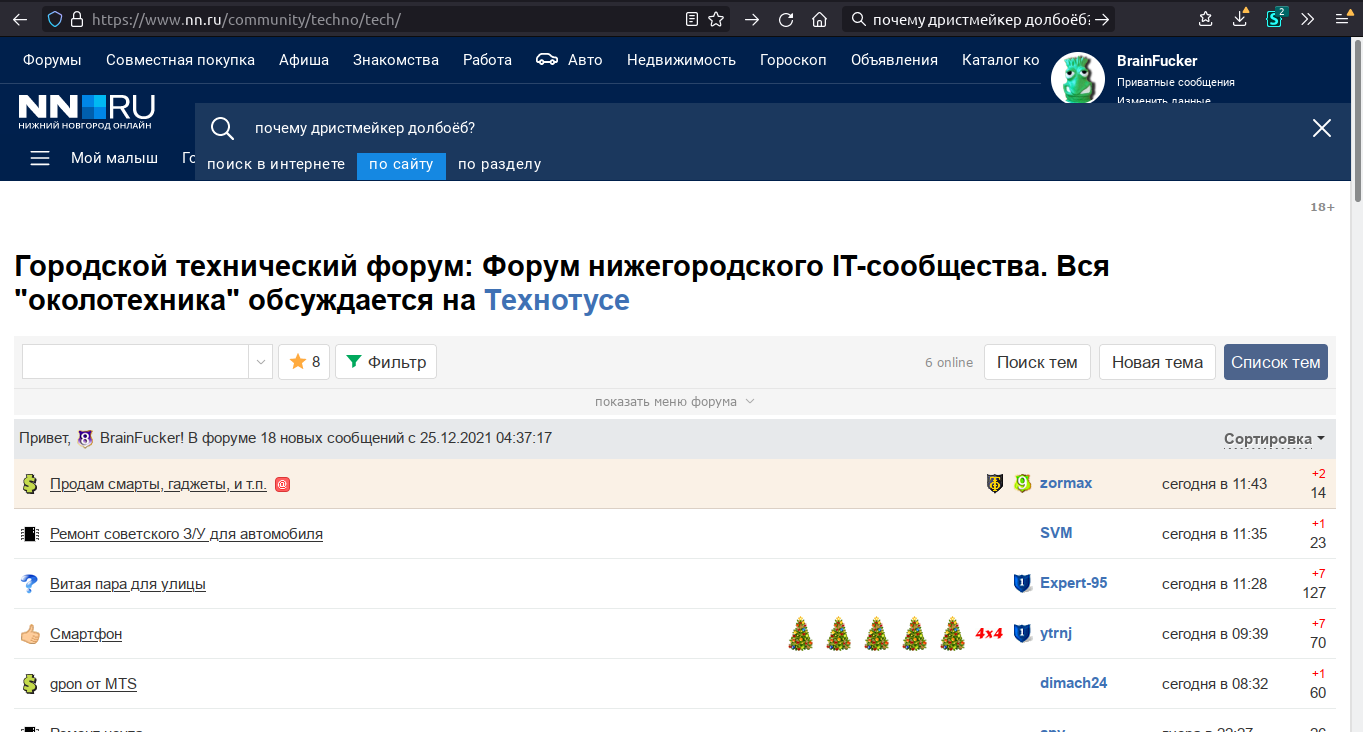
Task: Open the browser downloads icon
Action: (1240, 19)
